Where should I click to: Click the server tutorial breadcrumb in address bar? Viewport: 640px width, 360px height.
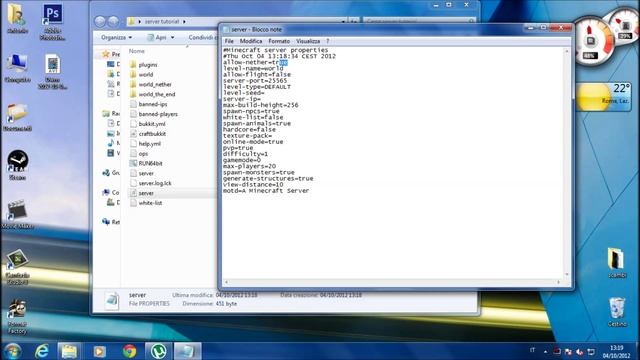(x=162, y=21)
